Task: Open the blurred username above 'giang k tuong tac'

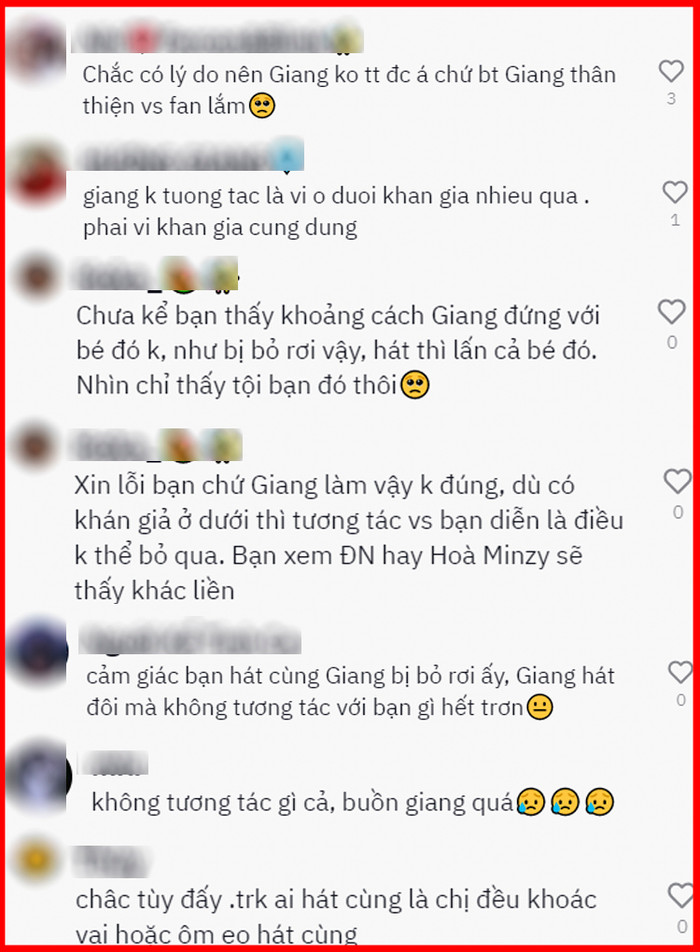Action: click(x=189, y=155)
